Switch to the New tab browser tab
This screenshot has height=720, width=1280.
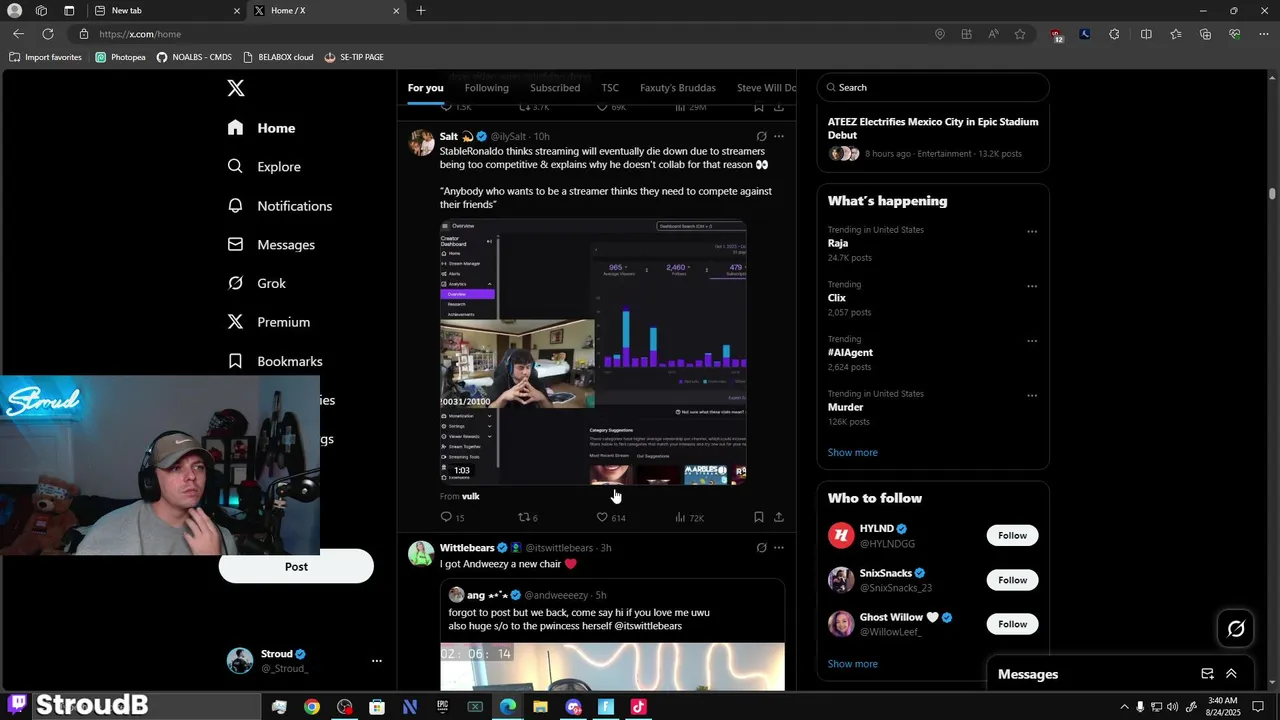click(x=165, y=10)
